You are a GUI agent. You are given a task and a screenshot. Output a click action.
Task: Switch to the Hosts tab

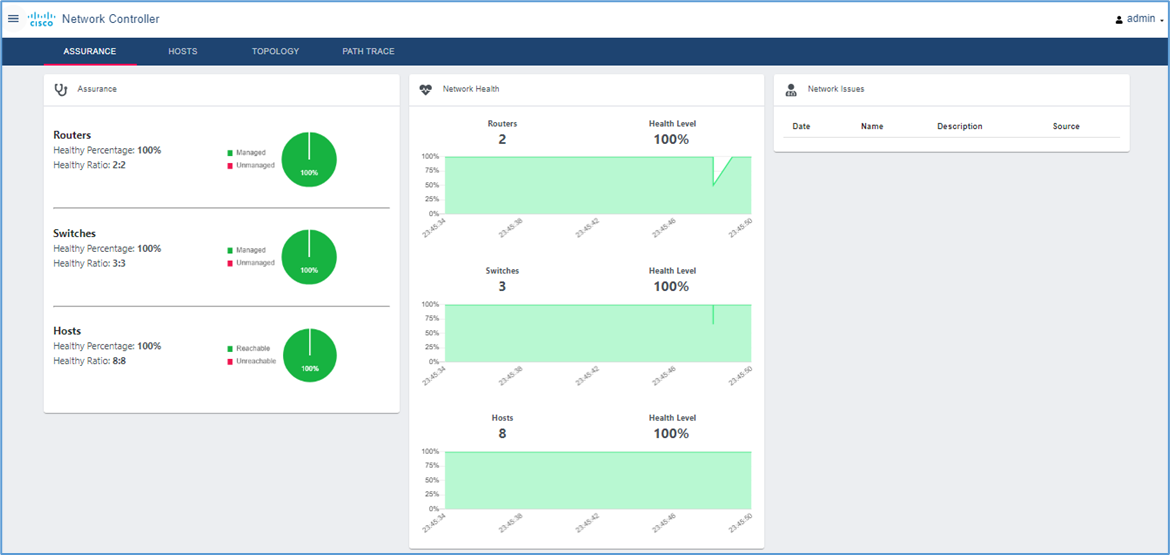tap(183, 51)
